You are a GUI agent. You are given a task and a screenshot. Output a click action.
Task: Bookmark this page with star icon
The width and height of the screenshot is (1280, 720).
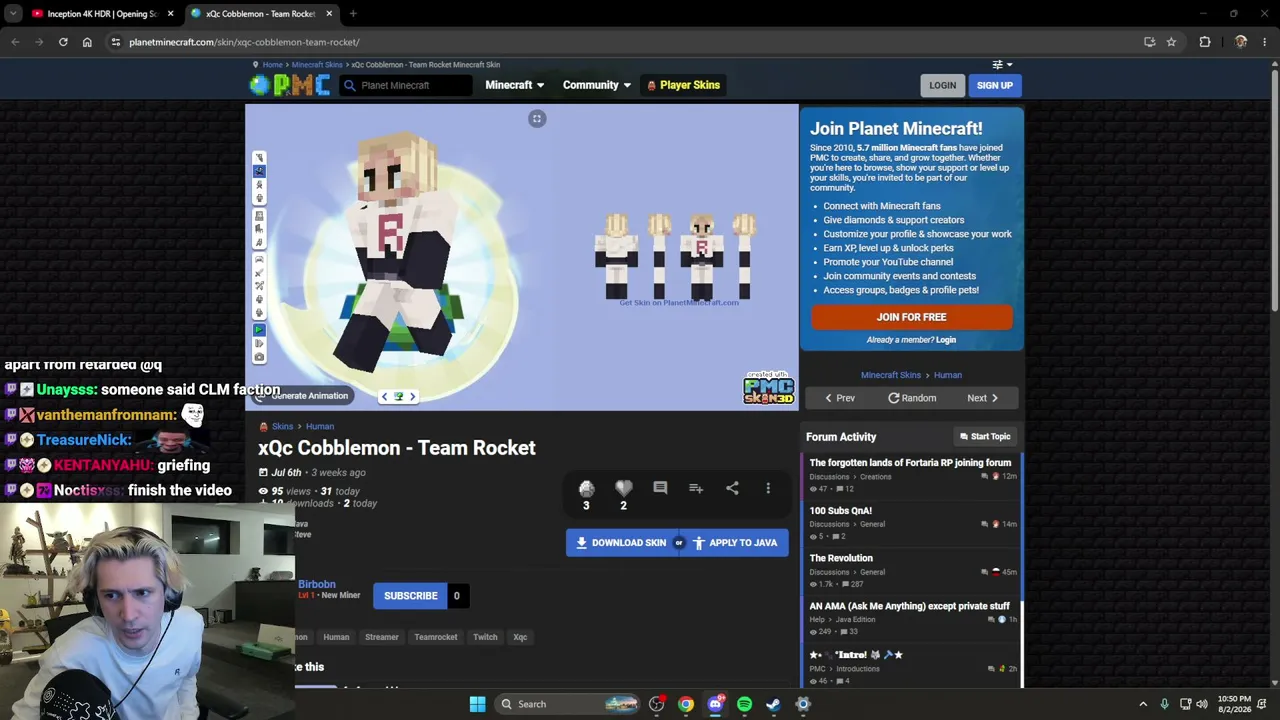pos(1171,42)
